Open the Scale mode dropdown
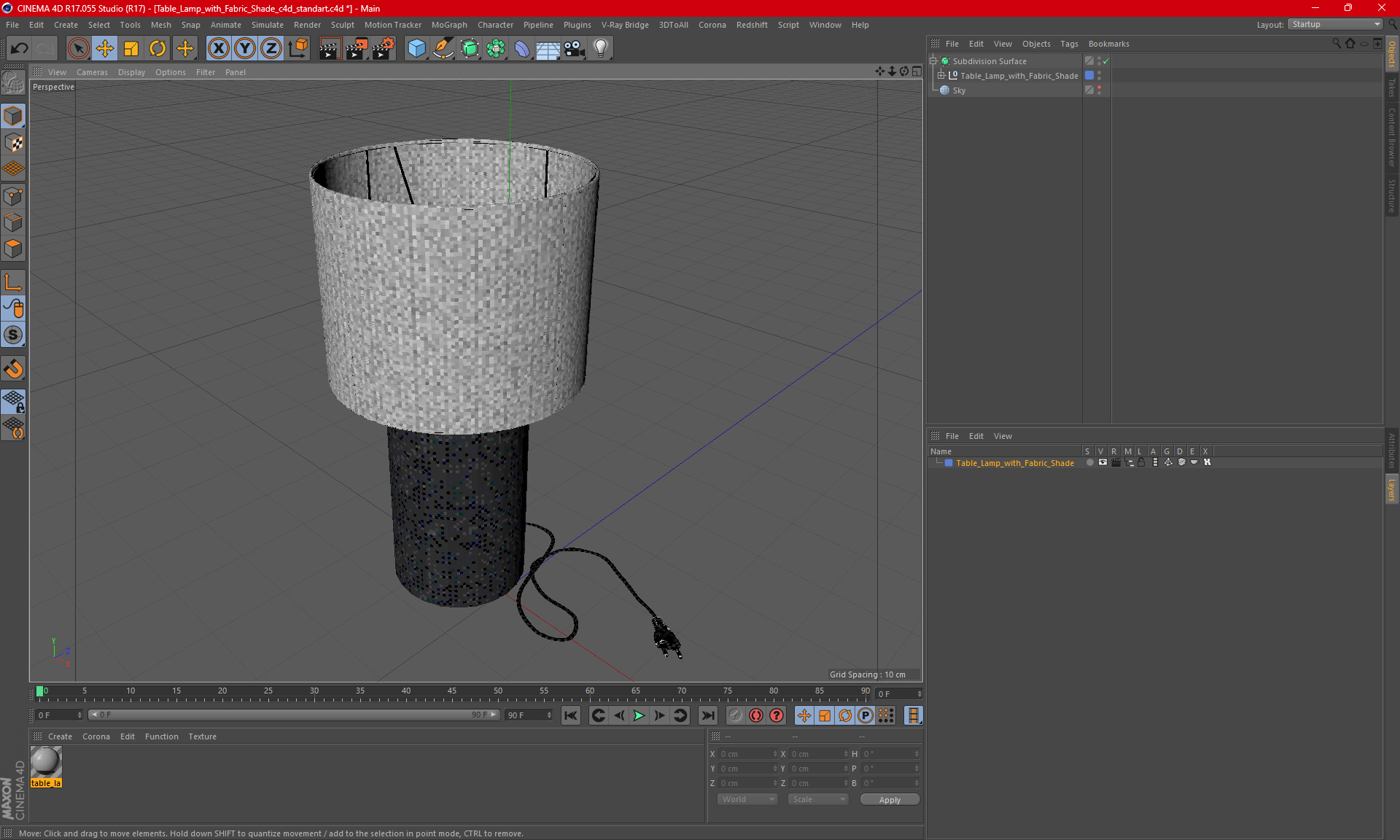 (817, 799)
